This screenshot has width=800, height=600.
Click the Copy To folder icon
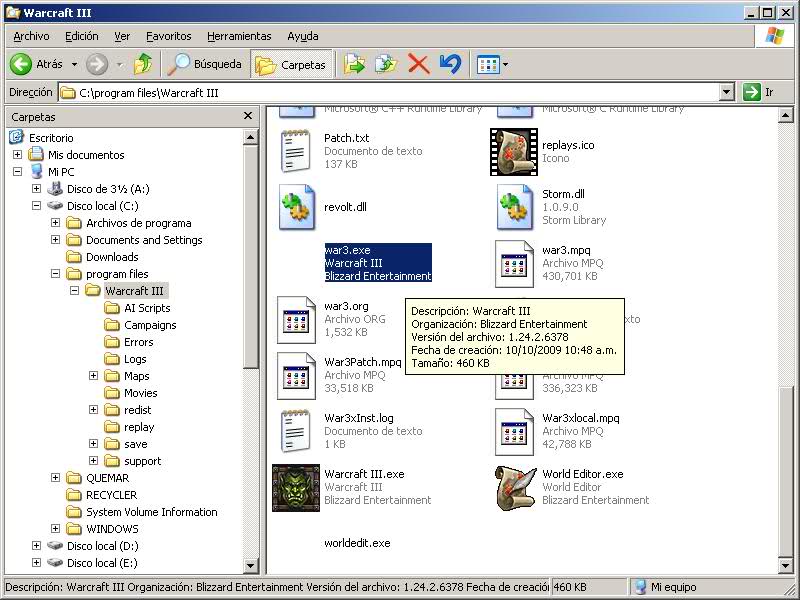point(386,64)
